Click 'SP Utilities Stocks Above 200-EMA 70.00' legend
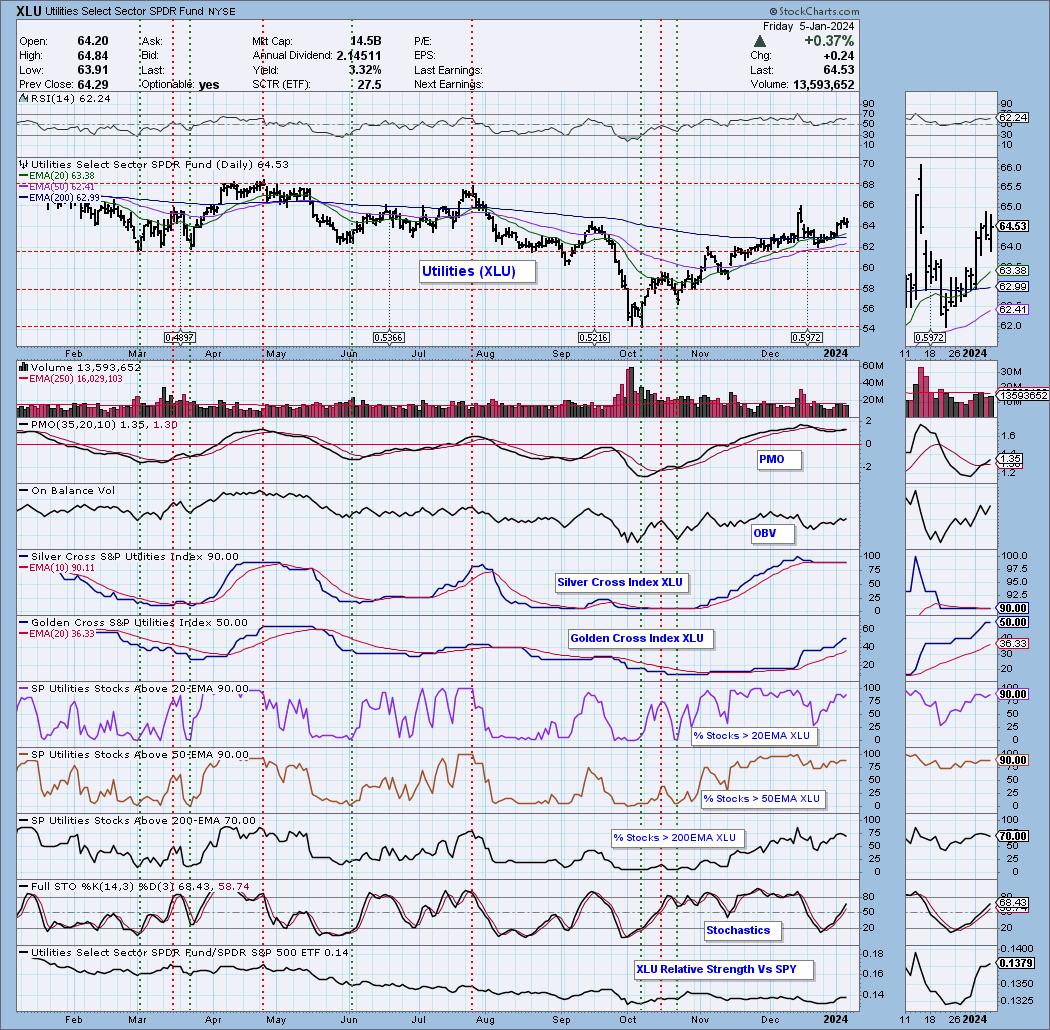 click(x=137, y=820)
